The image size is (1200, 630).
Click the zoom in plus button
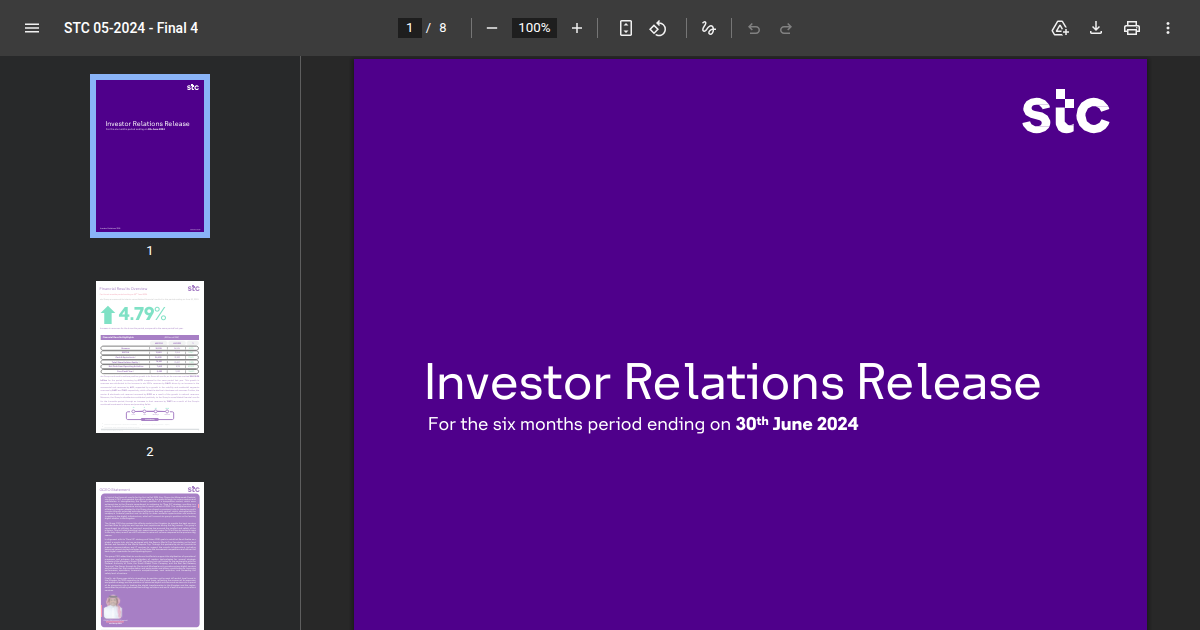click(x=577, y=28)
